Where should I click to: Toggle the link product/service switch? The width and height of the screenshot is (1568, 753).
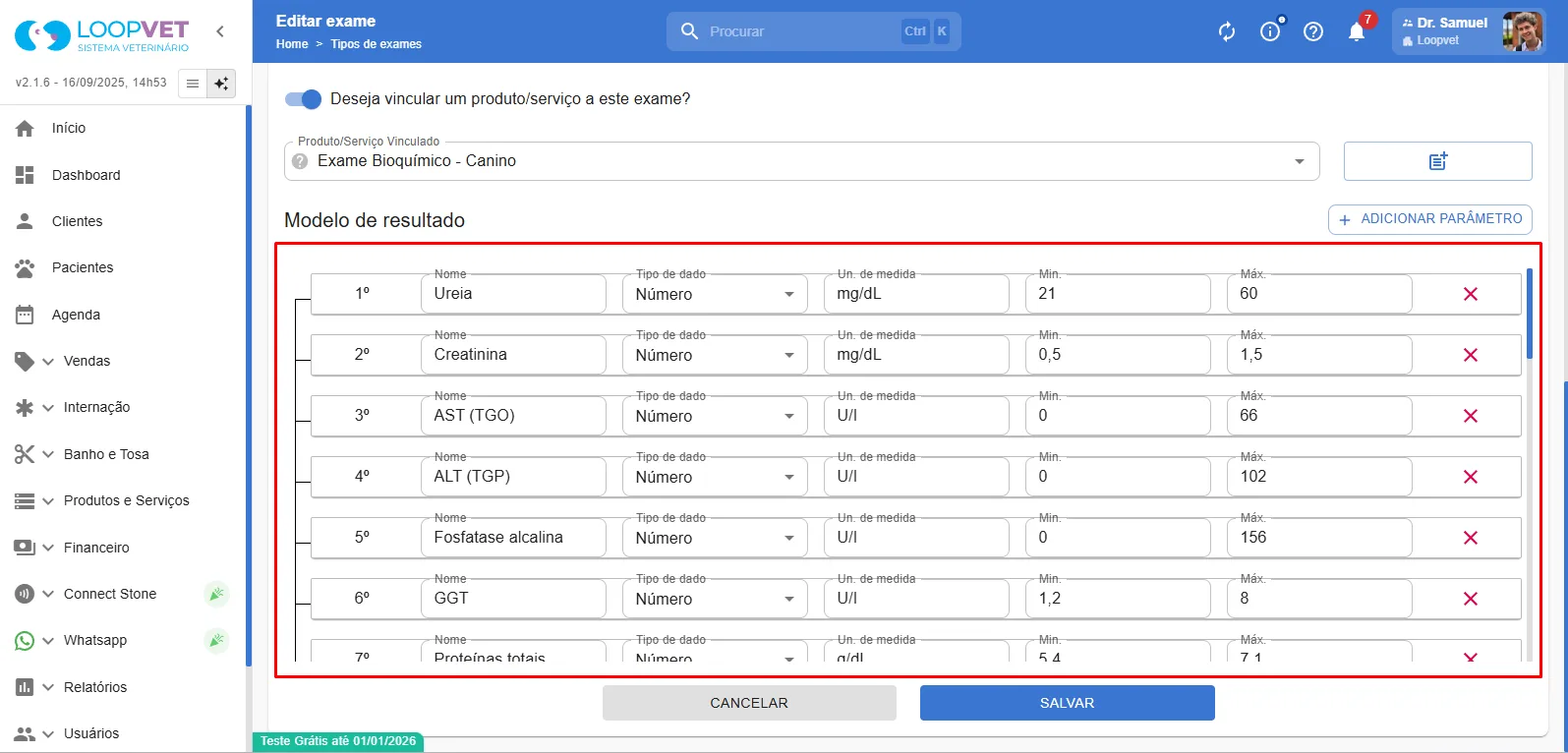[x=303, y=99]
